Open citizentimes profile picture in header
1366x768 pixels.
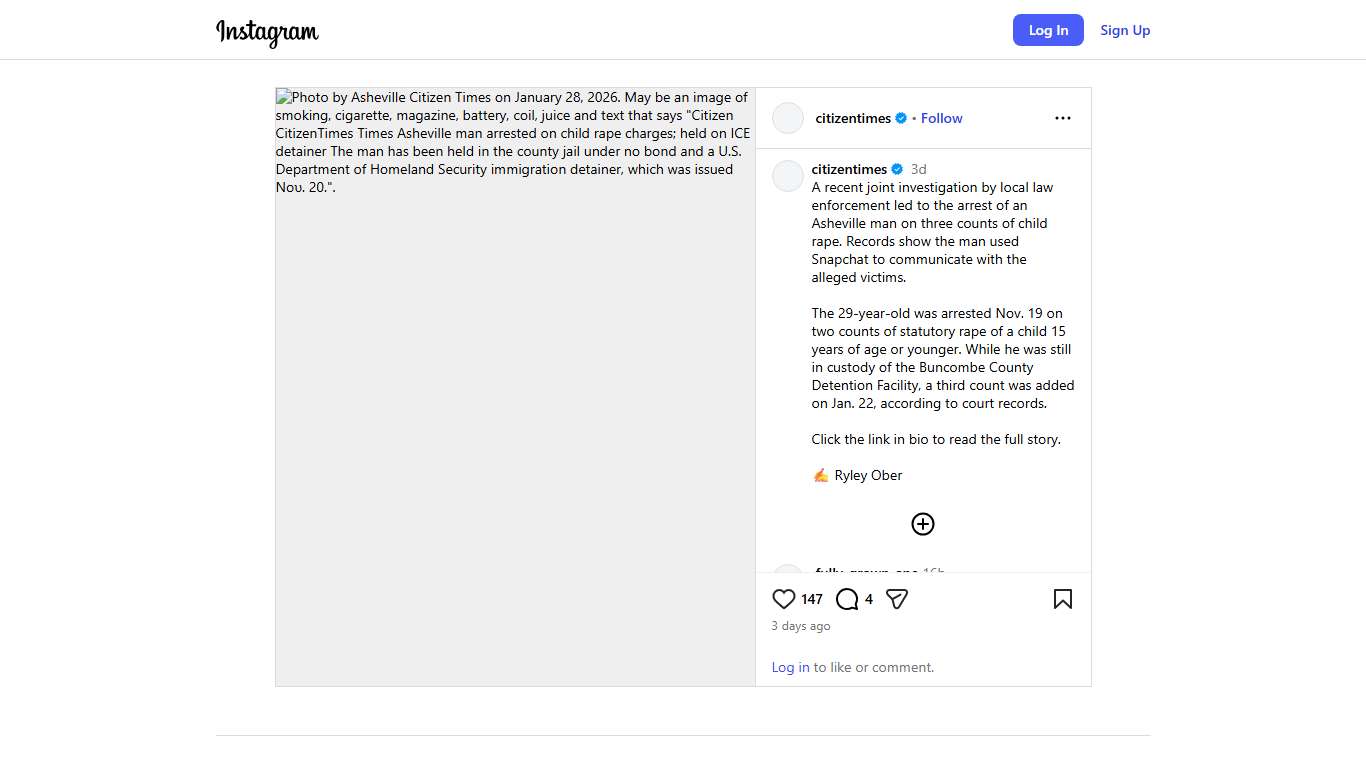788,118
